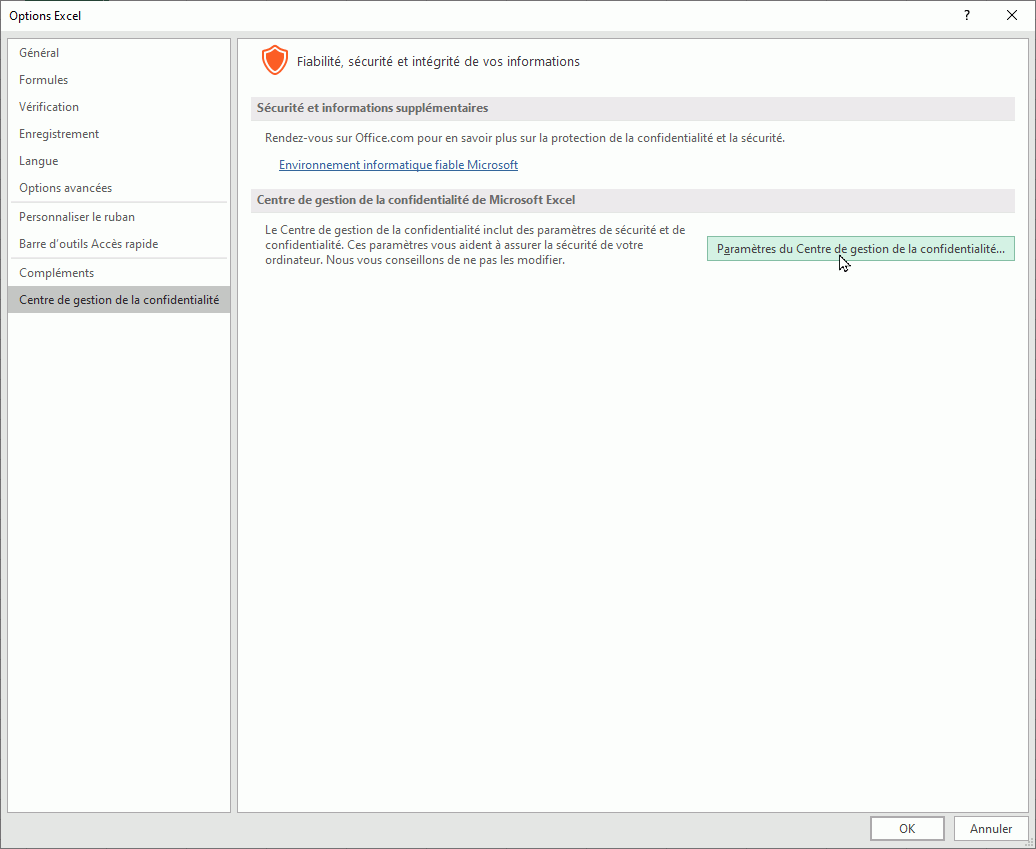This screenshot has height=849, width=1036.
Task: Open Environnement informatique fiable Microsoft link
Action: point(398,165)
